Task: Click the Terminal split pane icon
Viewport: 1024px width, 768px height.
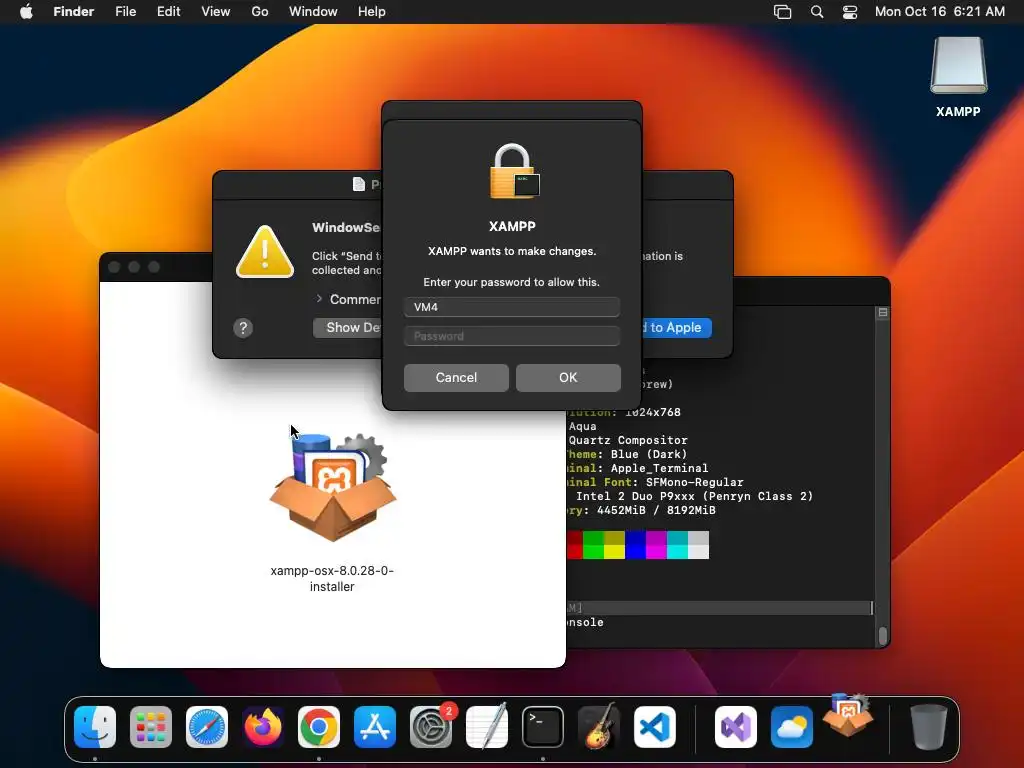Action: click(x=883, y=313)
